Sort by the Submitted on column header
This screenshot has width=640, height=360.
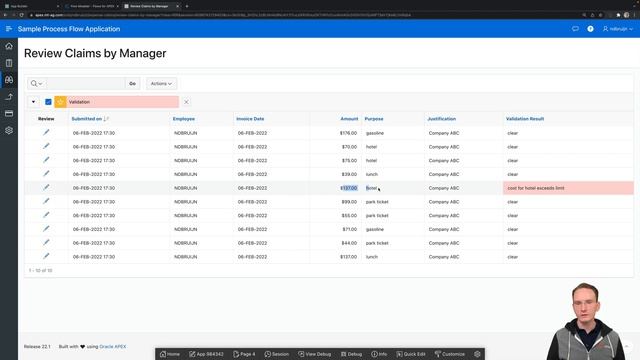pos(87,119)
